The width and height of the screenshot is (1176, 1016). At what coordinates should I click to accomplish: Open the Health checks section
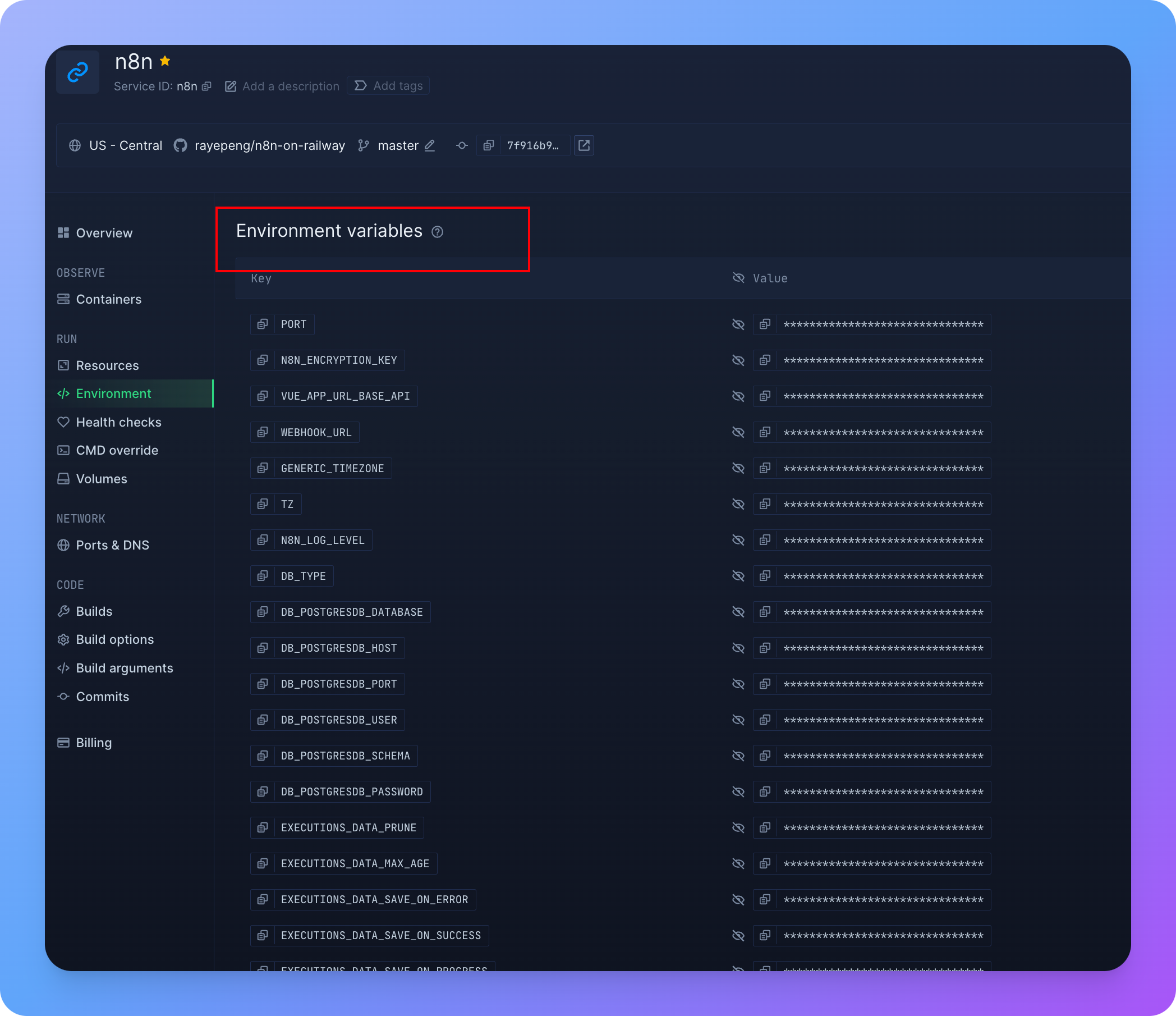click(118, 422)
